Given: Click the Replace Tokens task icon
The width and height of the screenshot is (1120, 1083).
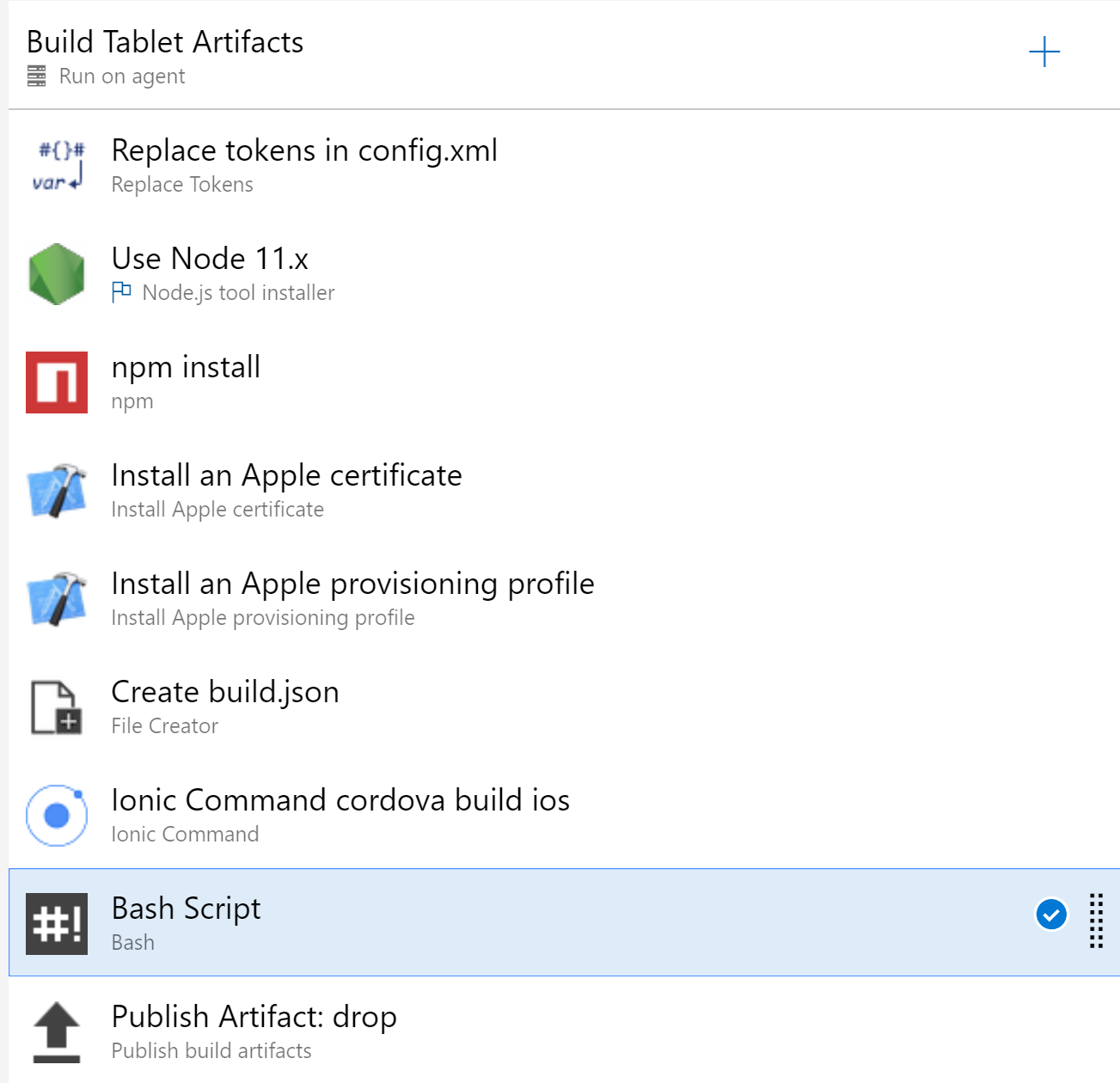Looking at the screenshot, I should click(x=56, y=165).
